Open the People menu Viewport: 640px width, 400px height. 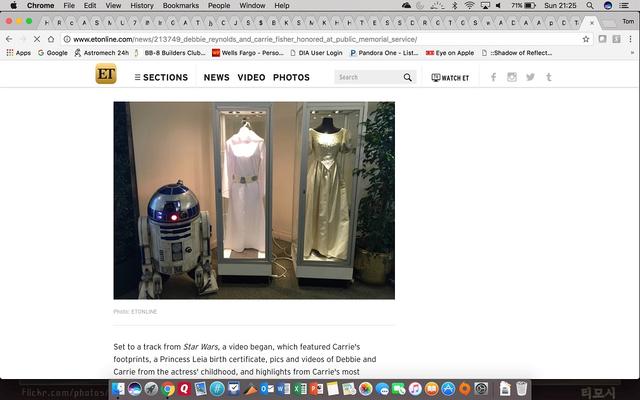coord(219,5)
